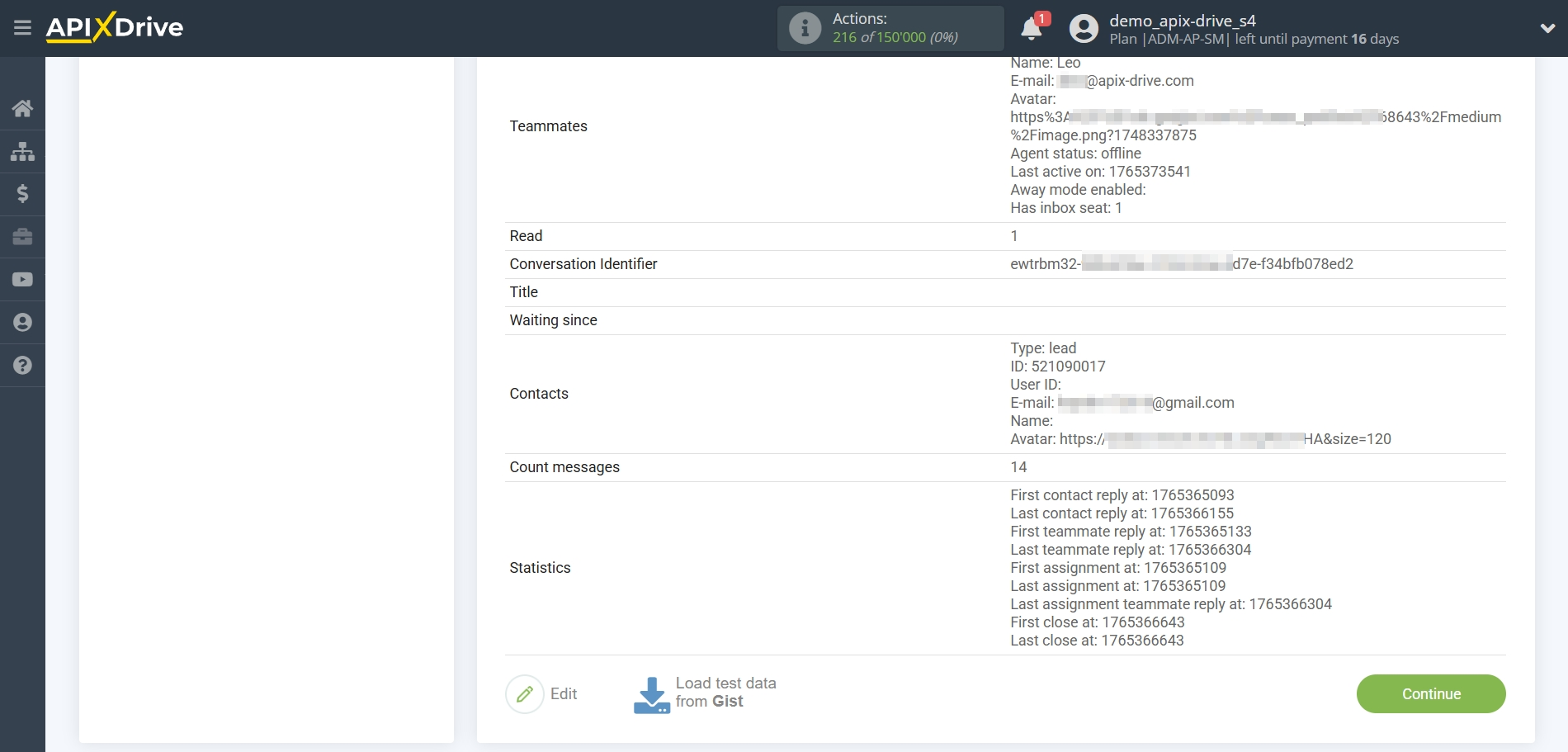Click the Actions info icon
Screen dimensions: 1568x752
(x=805, y=27)
